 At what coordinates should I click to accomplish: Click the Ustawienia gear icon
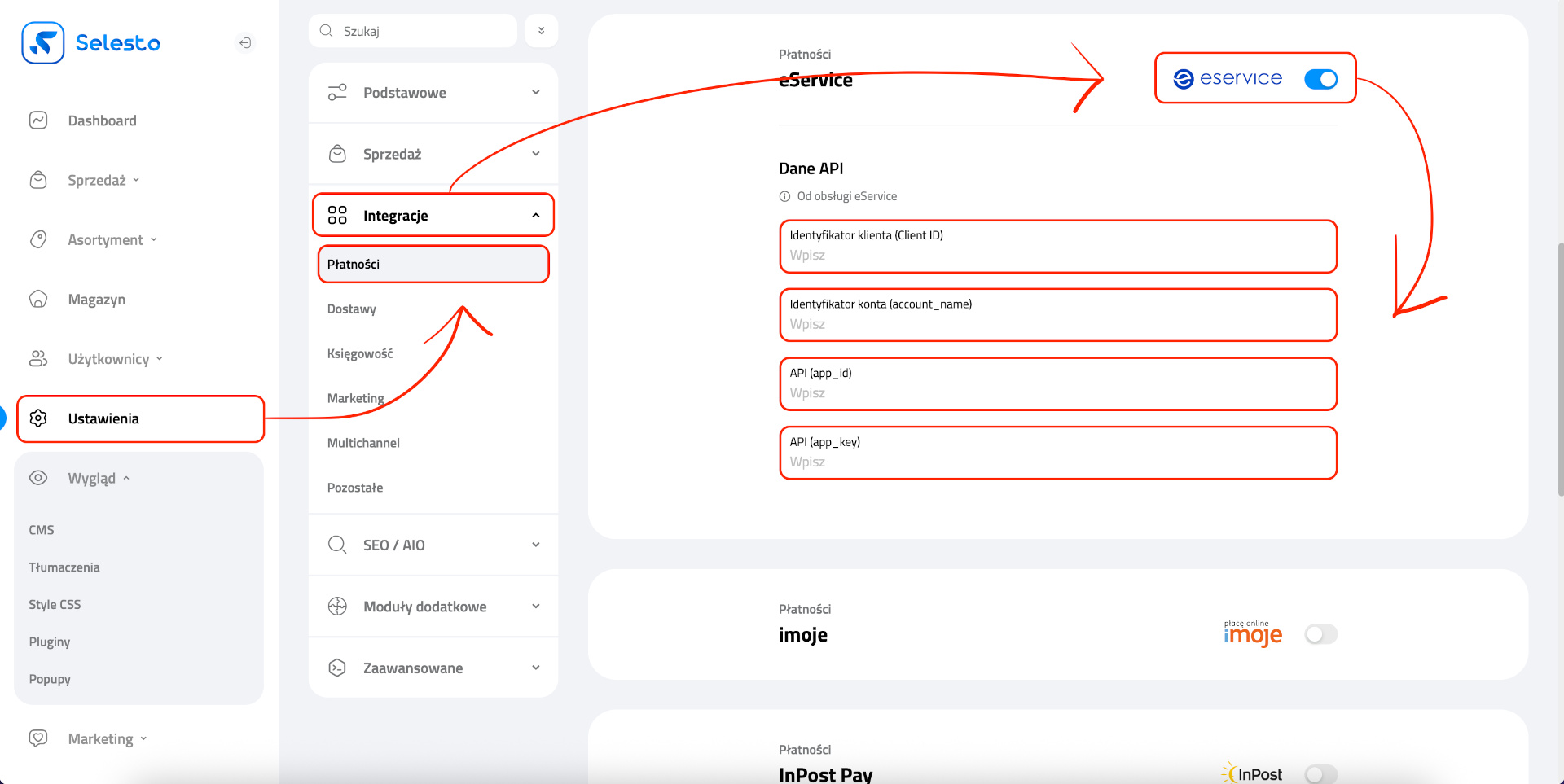[x=38, y=418]
